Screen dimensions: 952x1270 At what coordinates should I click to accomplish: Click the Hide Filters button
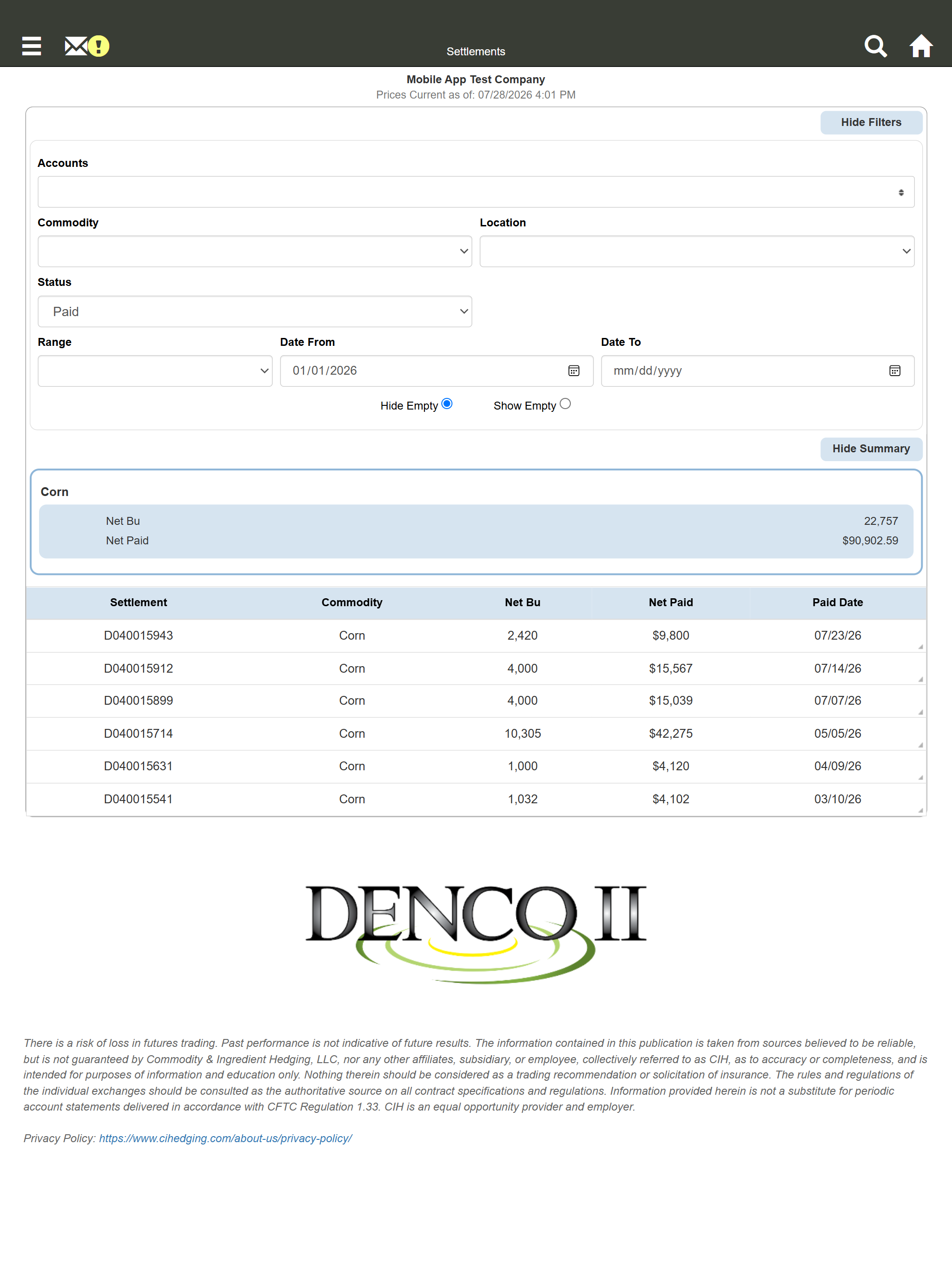point(871,122)
